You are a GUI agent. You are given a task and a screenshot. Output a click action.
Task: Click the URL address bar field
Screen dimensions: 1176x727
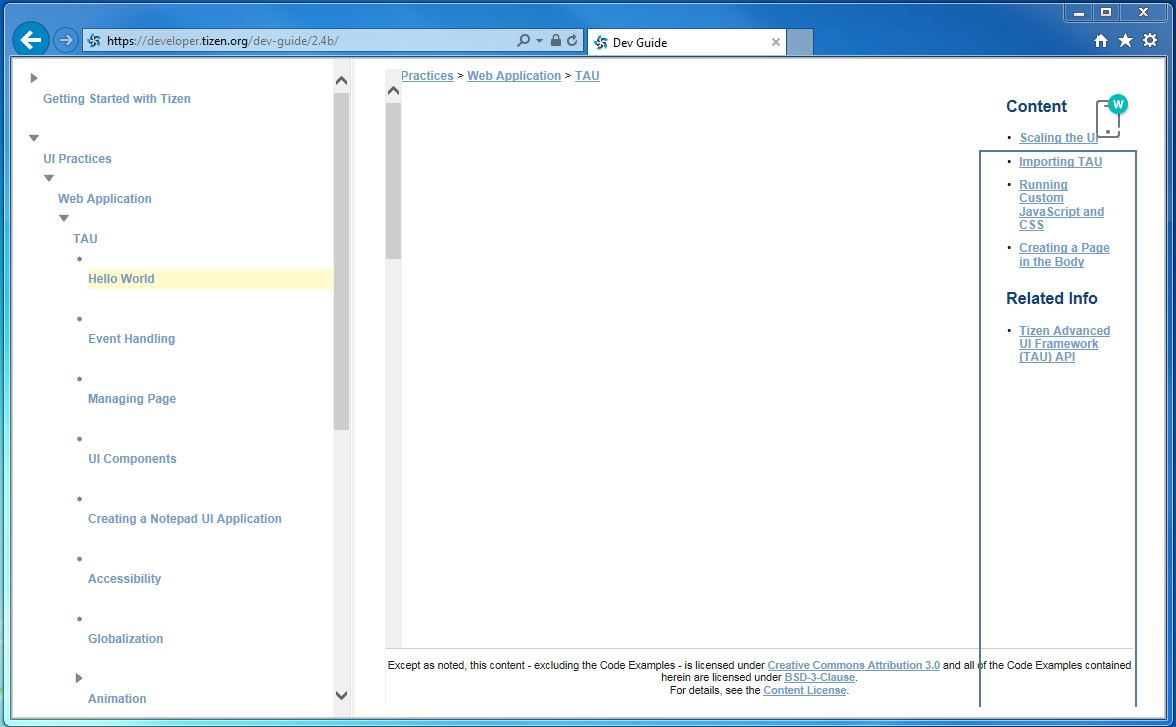pyautogui.click(x=300, y=41)
